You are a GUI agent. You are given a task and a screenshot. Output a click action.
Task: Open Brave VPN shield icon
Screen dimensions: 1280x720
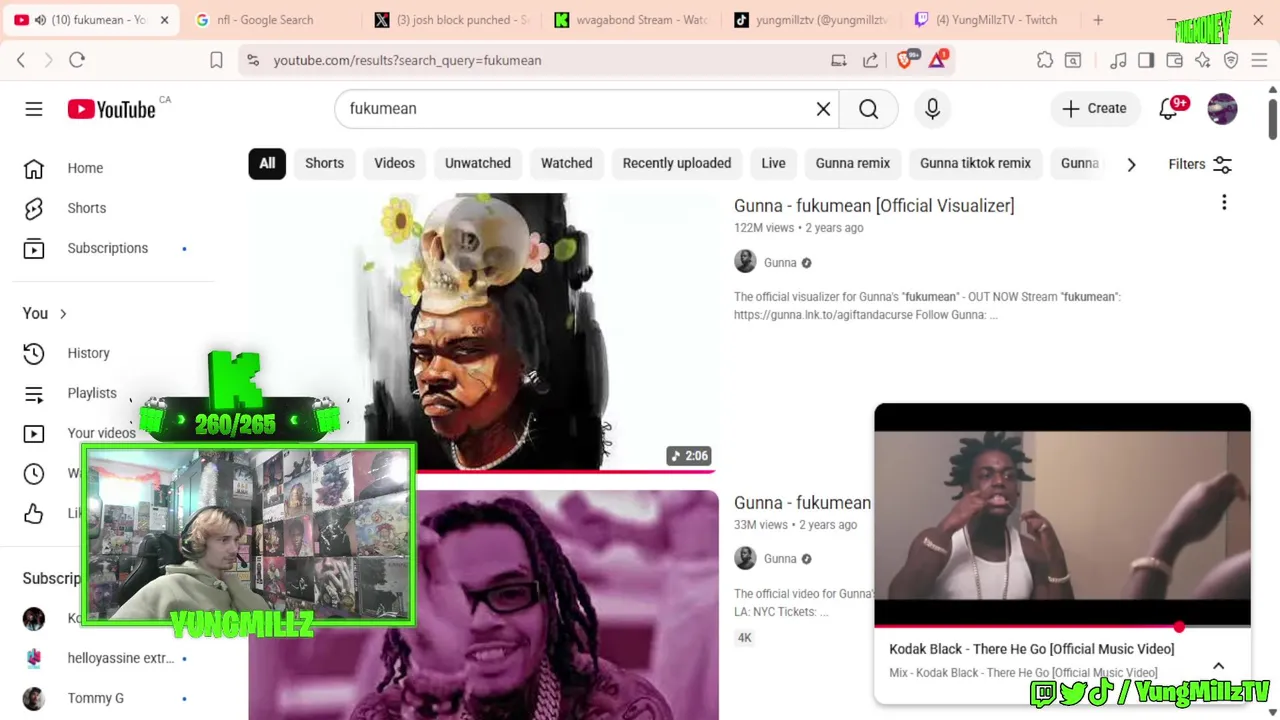[1231, 60]
